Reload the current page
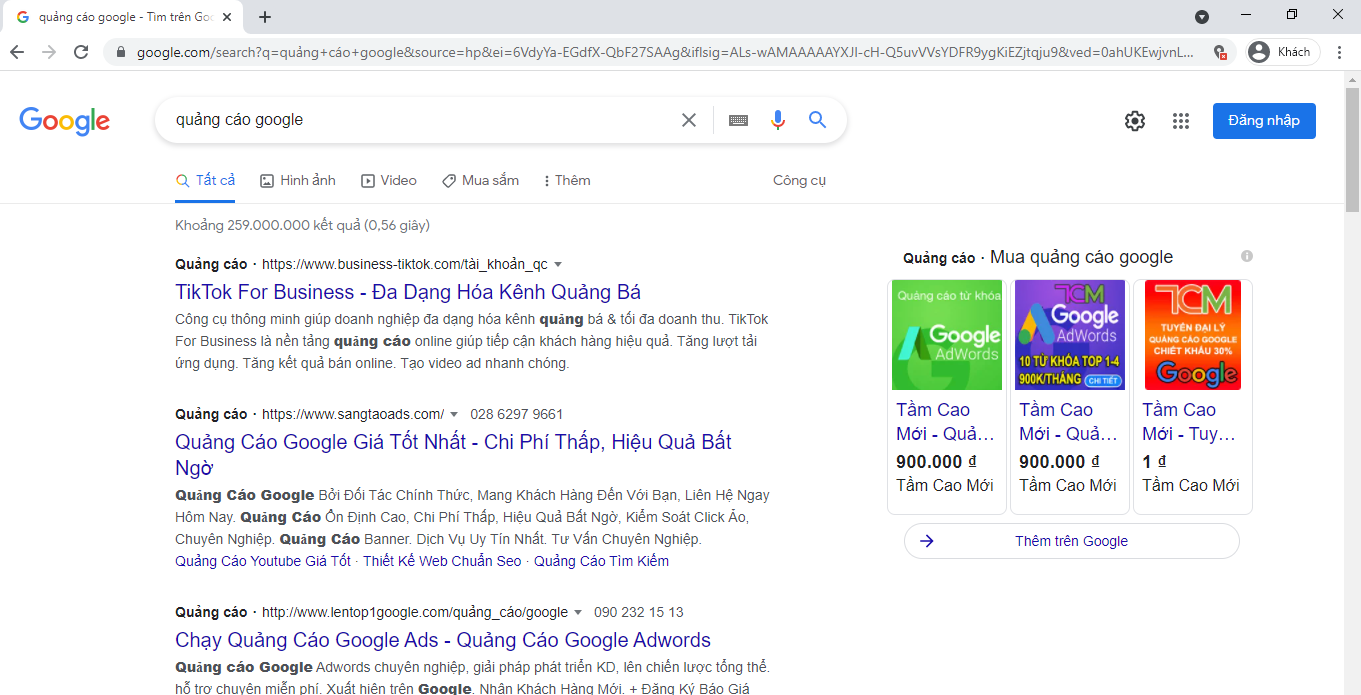Viewport: 1361px width, 695px height. pyautogui.click(x=82, y=52)
